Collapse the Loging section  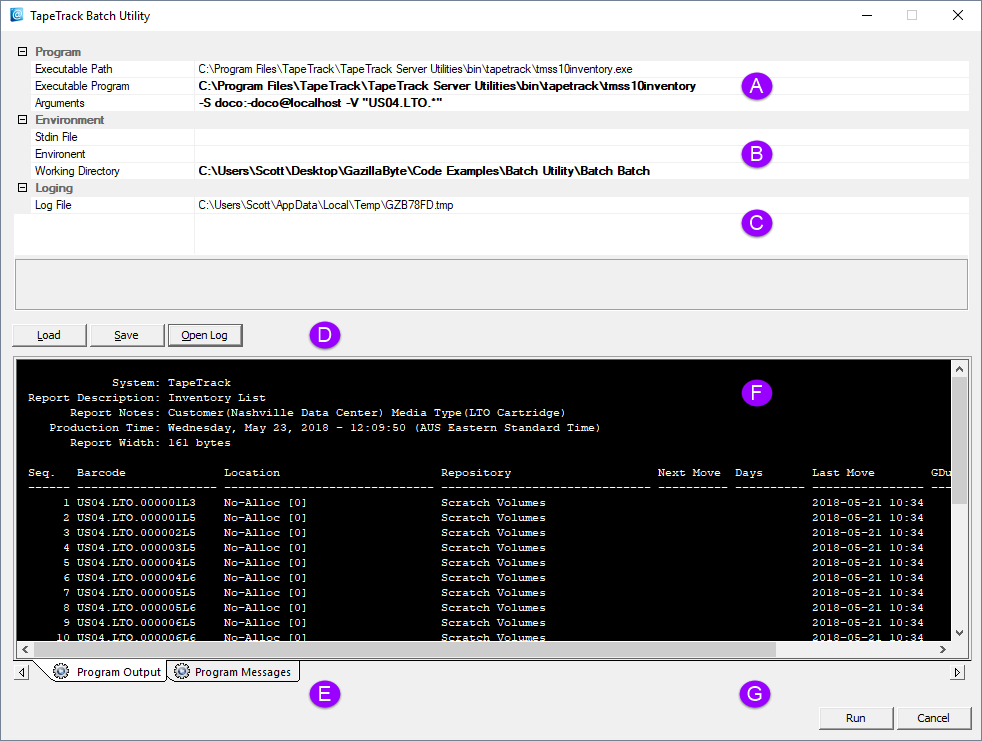click(23, 187)
